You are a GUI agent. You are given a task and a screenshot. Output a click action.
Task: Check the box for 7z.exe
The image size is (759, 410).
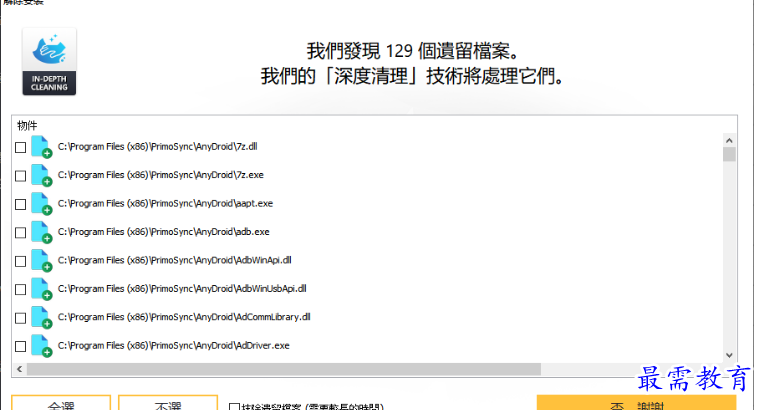point(20,176)
